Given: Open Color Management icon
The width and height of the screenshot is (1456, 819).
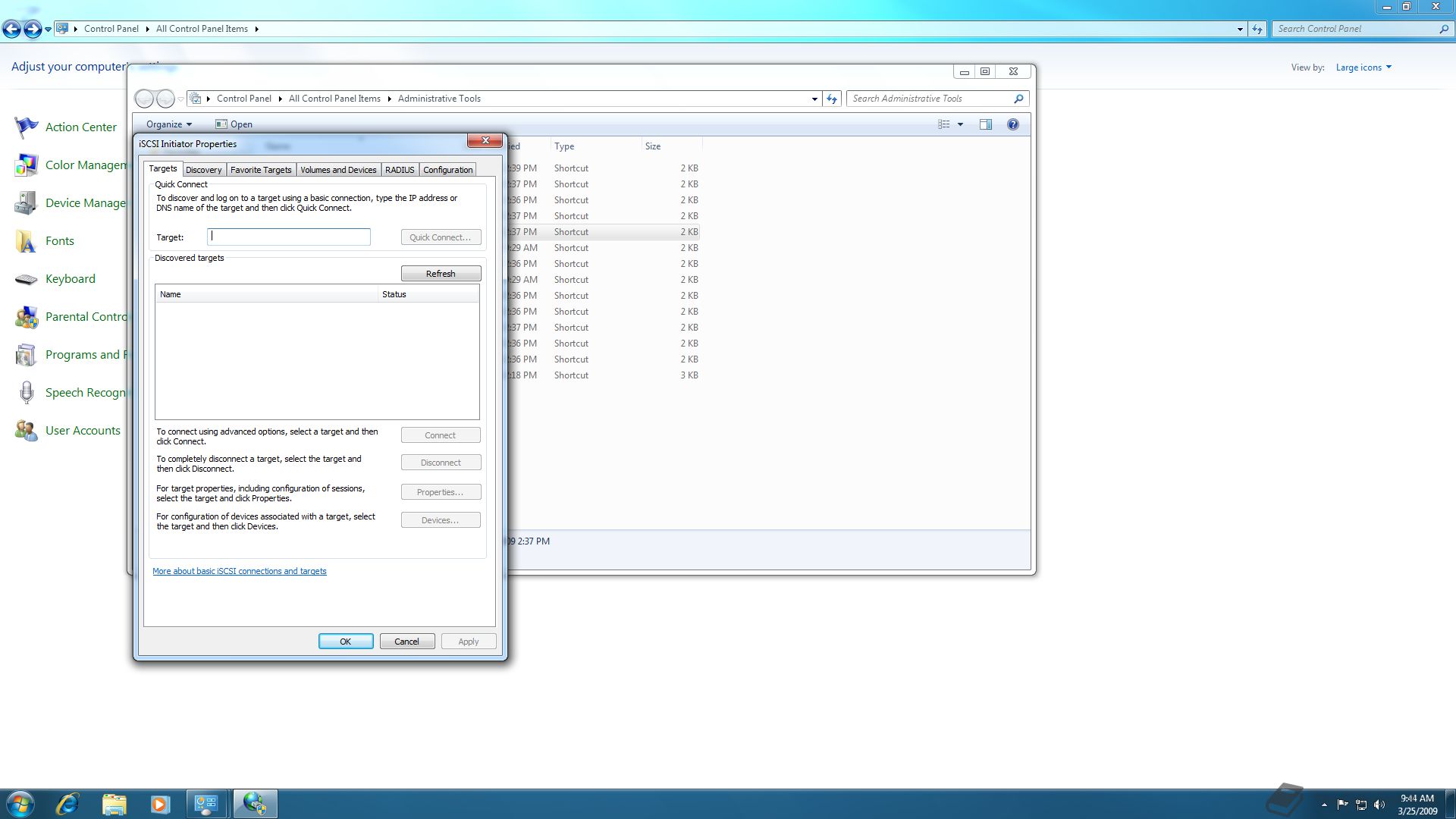Looking at the screenshot, I should coord(27,165).
